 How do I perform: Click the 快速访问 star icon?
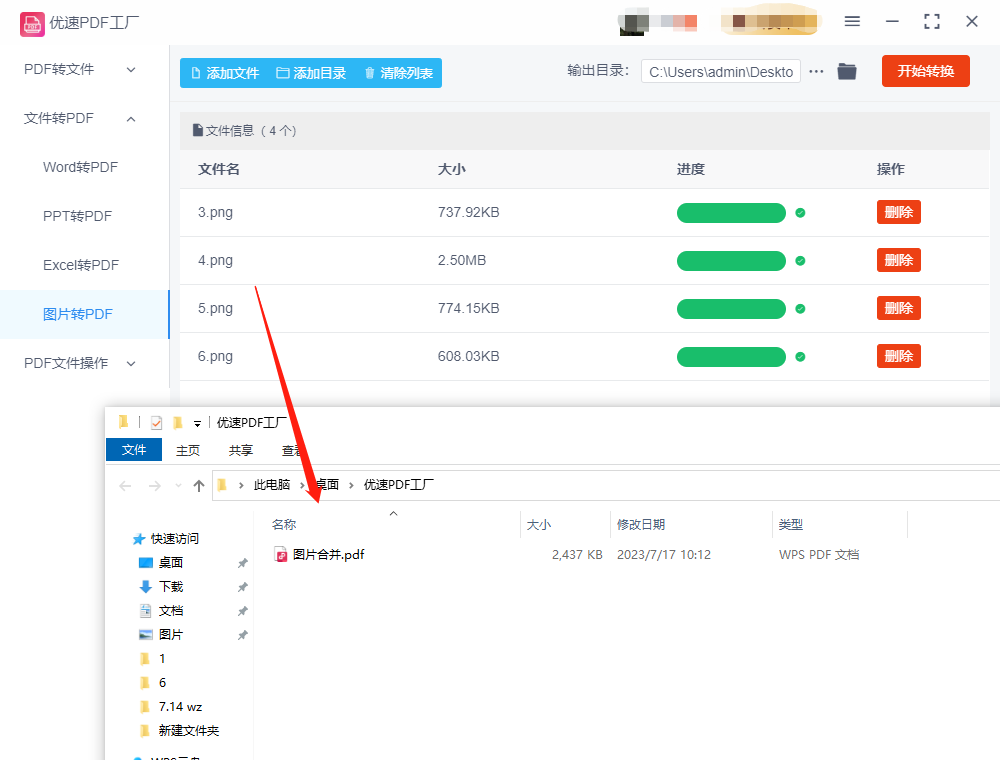(x=138, y=539)
